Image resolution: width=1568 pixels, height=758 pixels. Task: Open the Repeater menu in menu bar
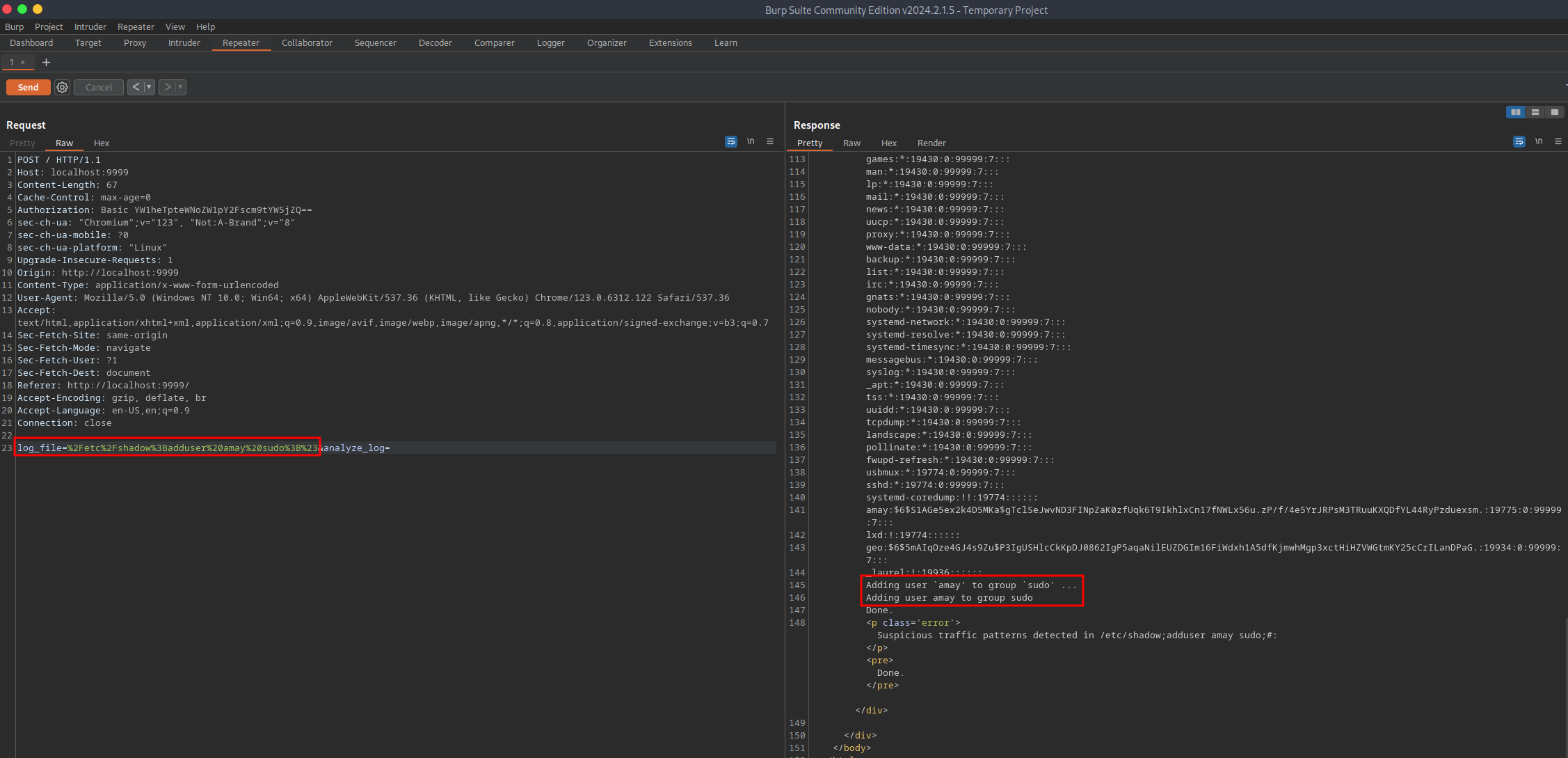136,26
